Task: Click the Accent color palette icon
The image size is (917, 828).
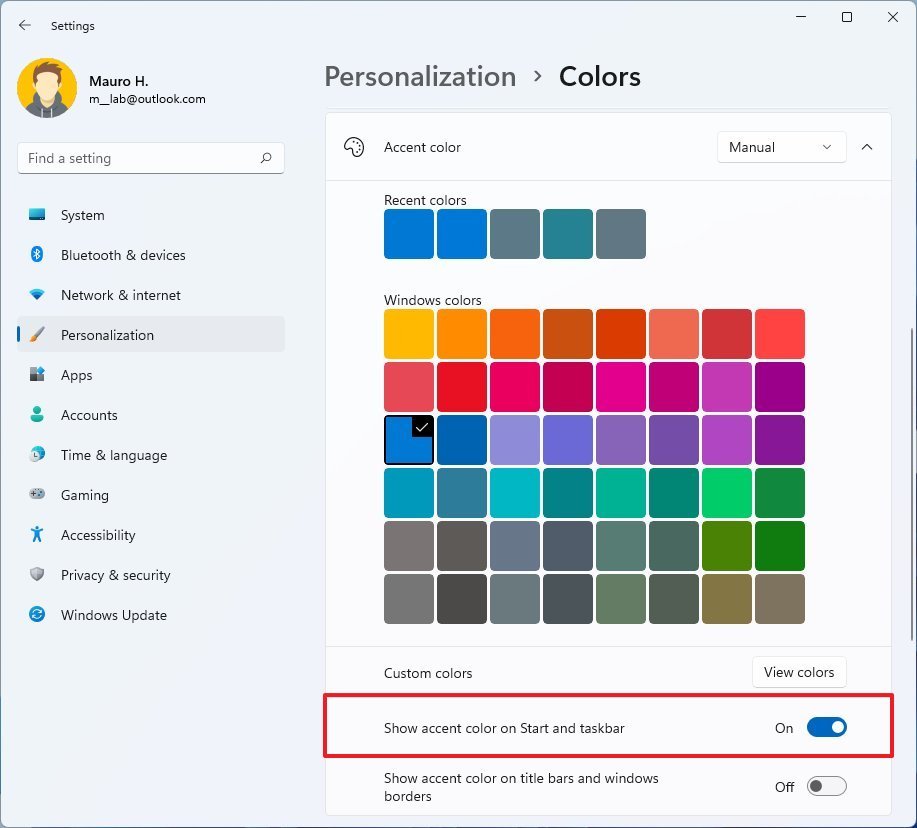Action: [x=354, y=146]
